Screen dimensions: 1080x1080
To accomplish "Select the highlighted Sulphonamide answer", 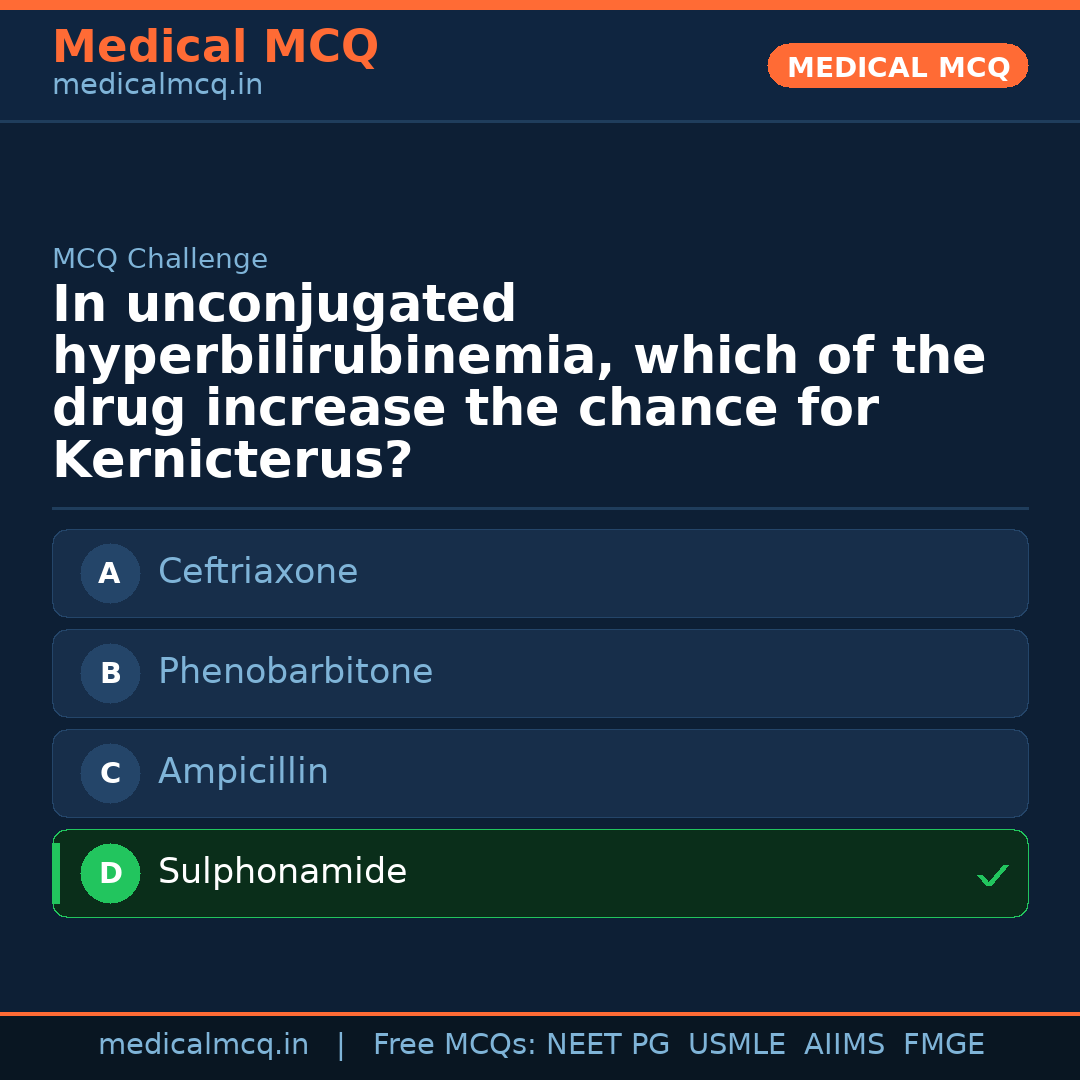I will pyautogui.click(x=540, y=873).
